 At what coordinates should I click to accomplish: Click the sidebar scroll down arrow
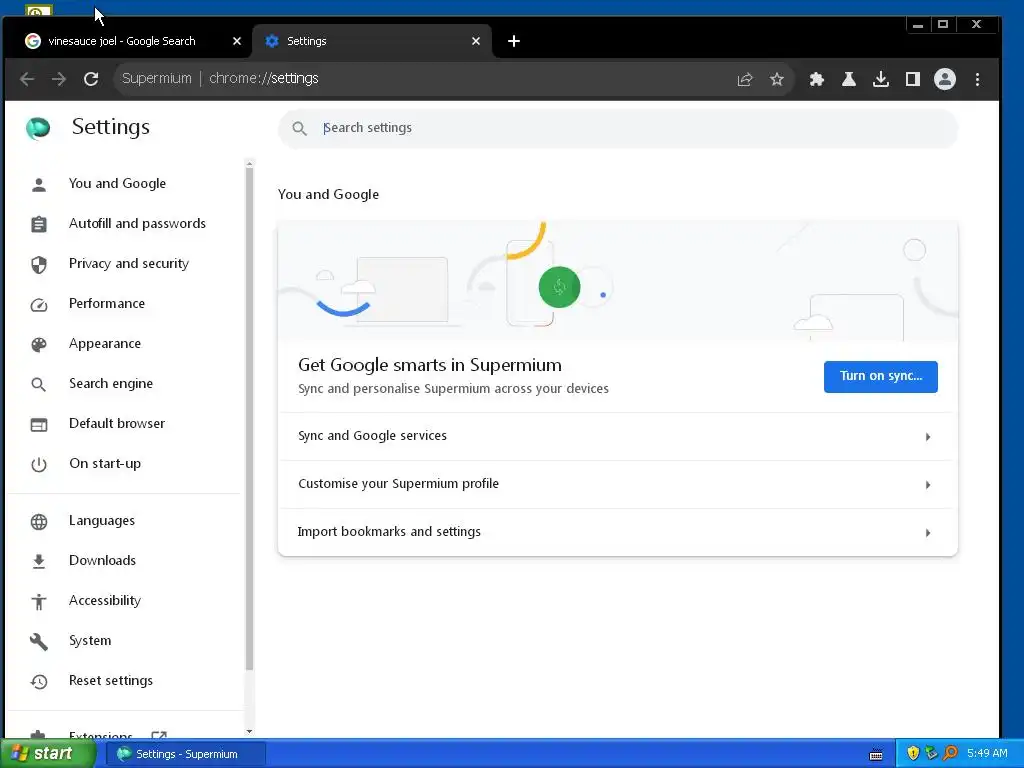pos(249,732)
